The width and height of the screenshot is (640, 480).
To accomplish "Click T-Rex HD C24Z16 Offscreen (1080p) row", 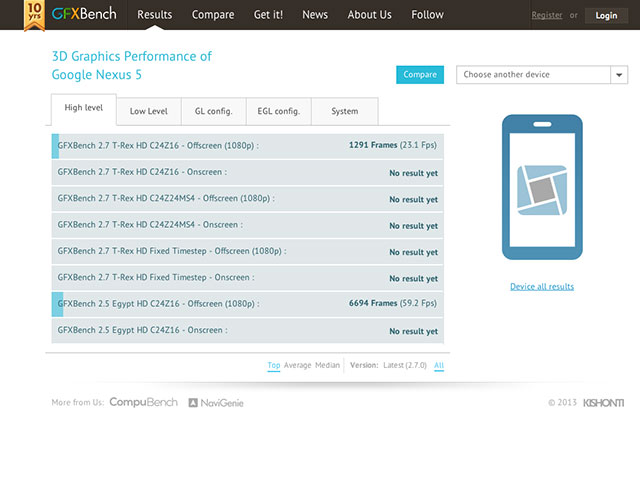I will tap(247, 146).
